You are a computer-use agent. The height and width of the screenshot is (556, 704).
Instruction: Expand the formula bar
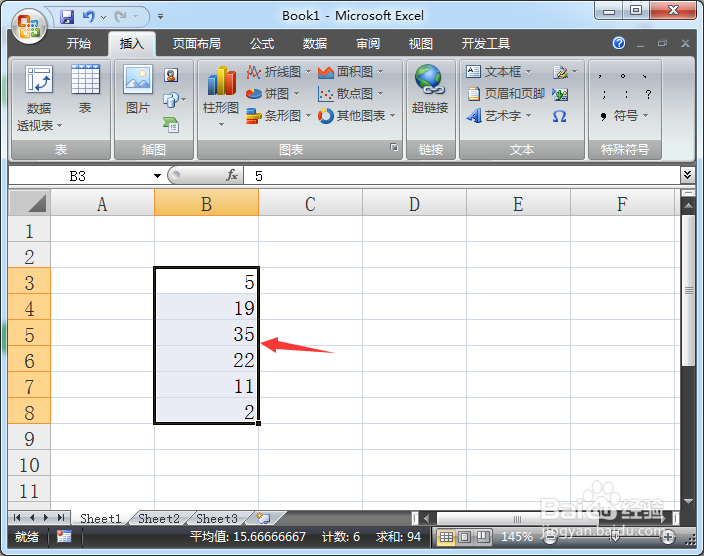pos(687,174)
